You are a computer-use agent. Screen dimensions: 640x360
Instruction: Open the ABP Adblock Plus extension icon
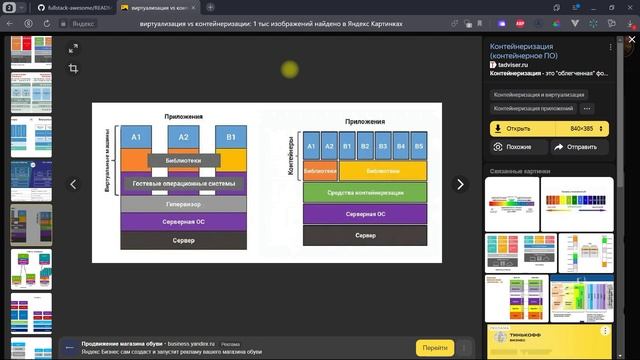[x=520, y=24]
